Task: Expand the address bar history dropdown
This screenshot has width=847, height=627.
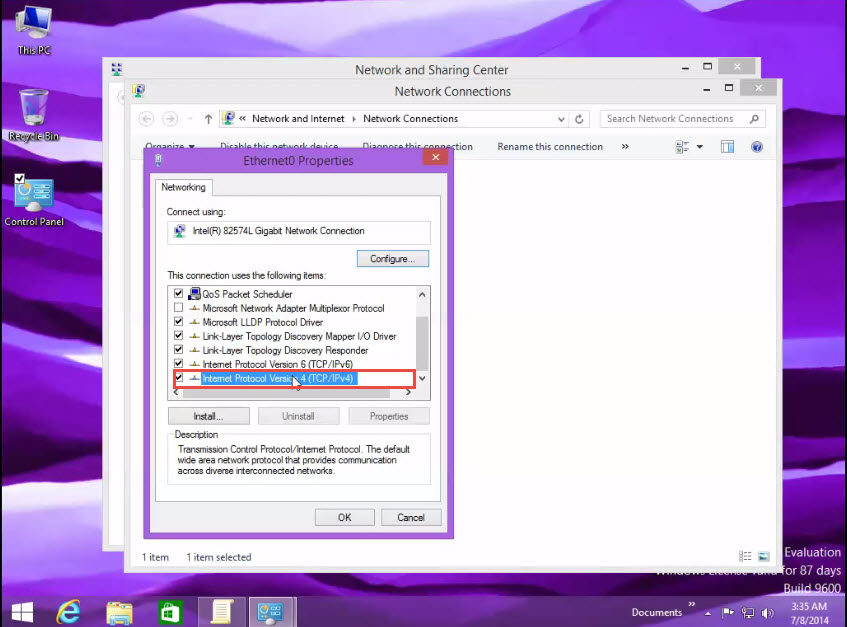Action: coord(561,119)
